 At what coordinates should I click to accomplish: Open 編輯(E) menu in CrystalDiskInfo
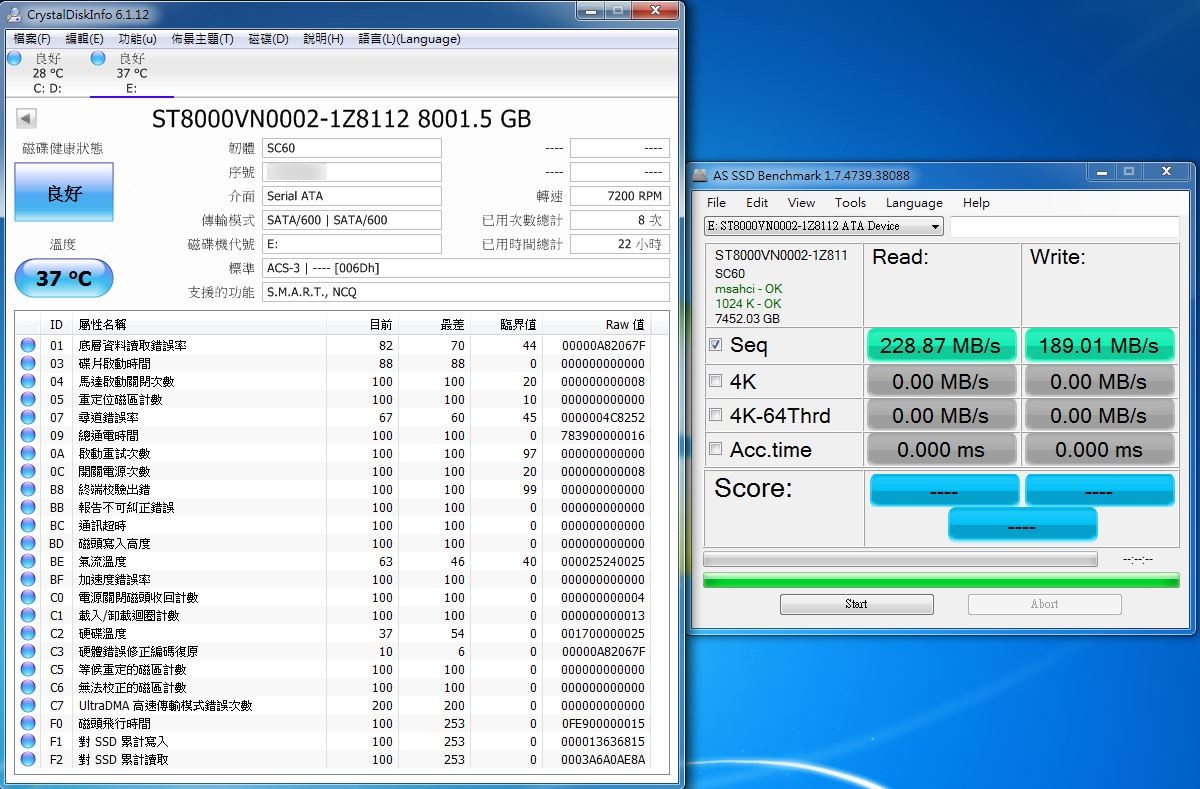click(84, 39)
